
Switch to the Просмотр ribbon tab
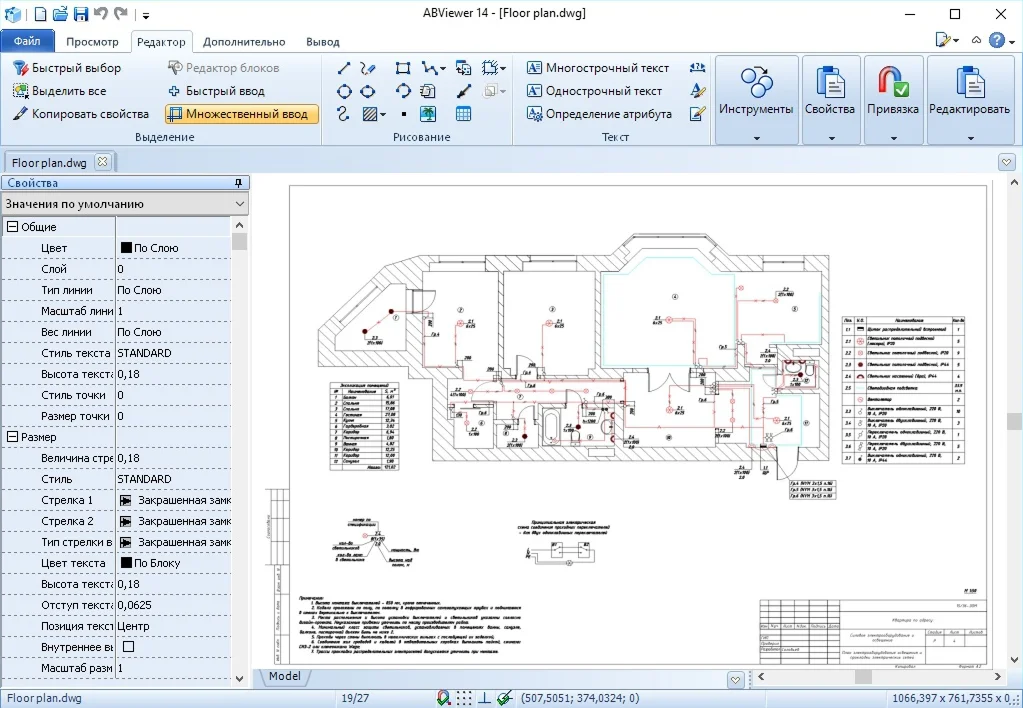92,42
